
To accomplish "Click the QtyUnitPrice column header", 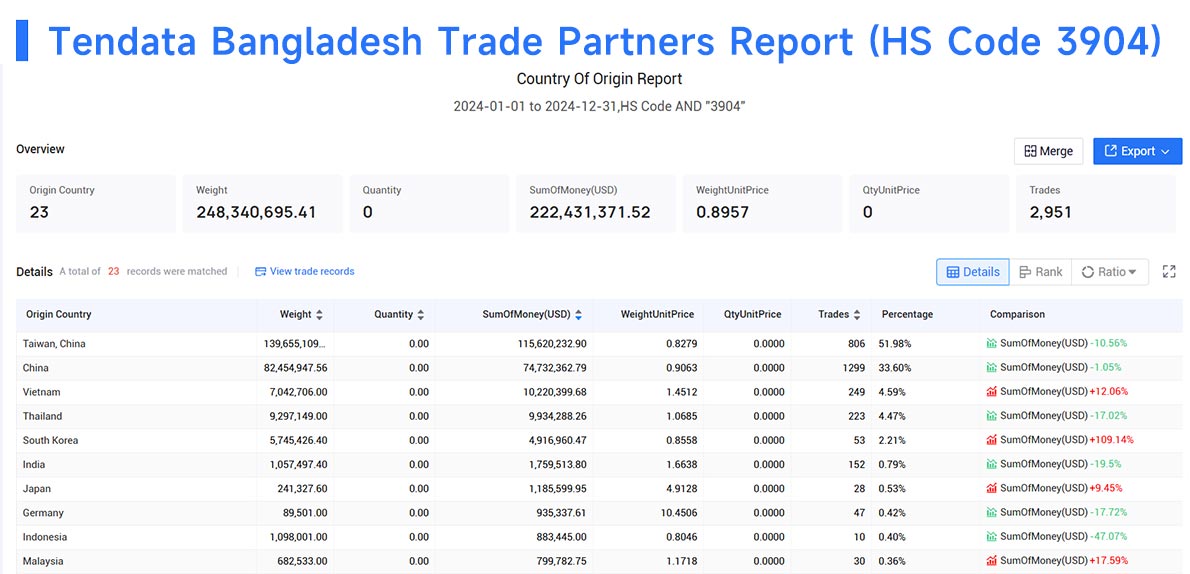I will (x=751, y=314).
